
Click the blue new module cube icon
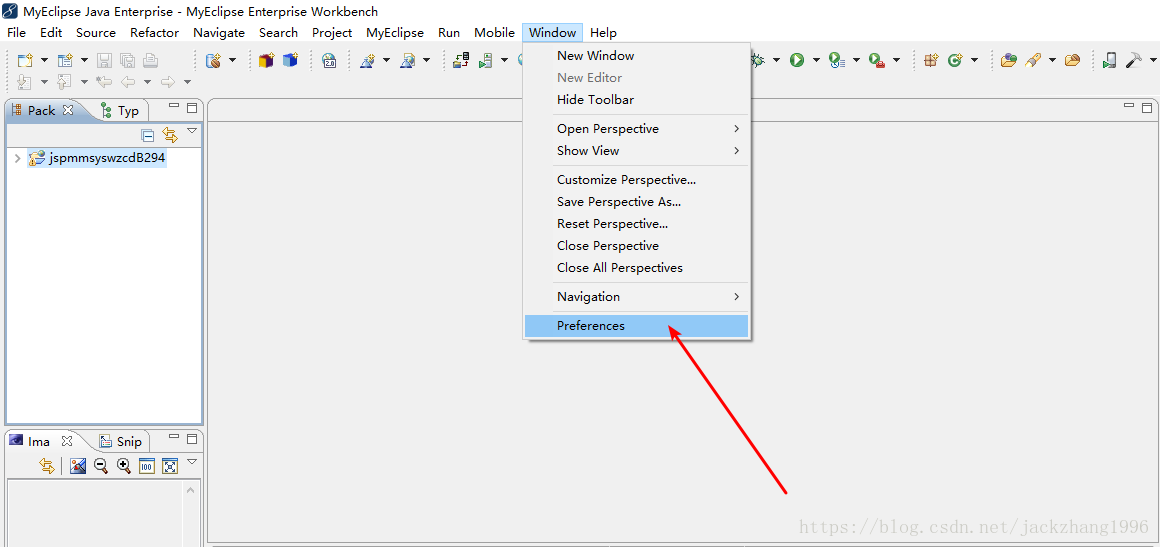[x=290, y=60]
